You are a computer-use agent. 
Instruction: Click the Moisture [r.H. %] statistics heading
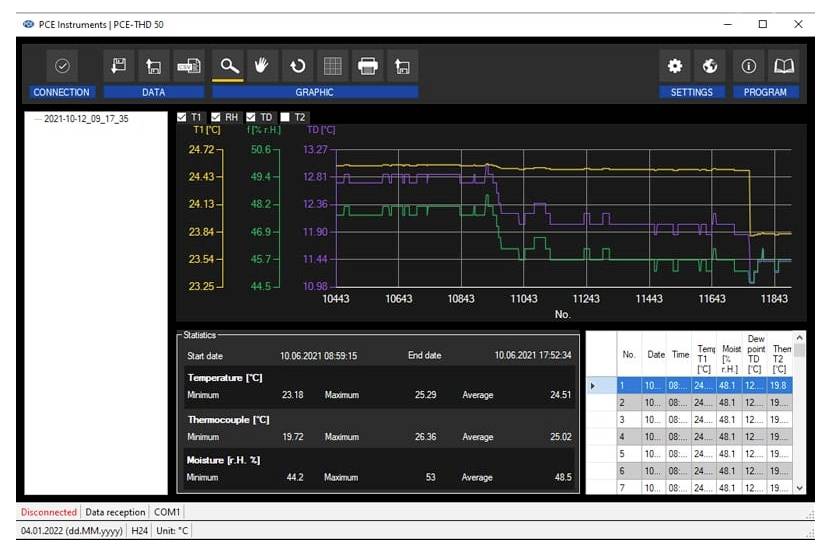click(x=223, y=460)
